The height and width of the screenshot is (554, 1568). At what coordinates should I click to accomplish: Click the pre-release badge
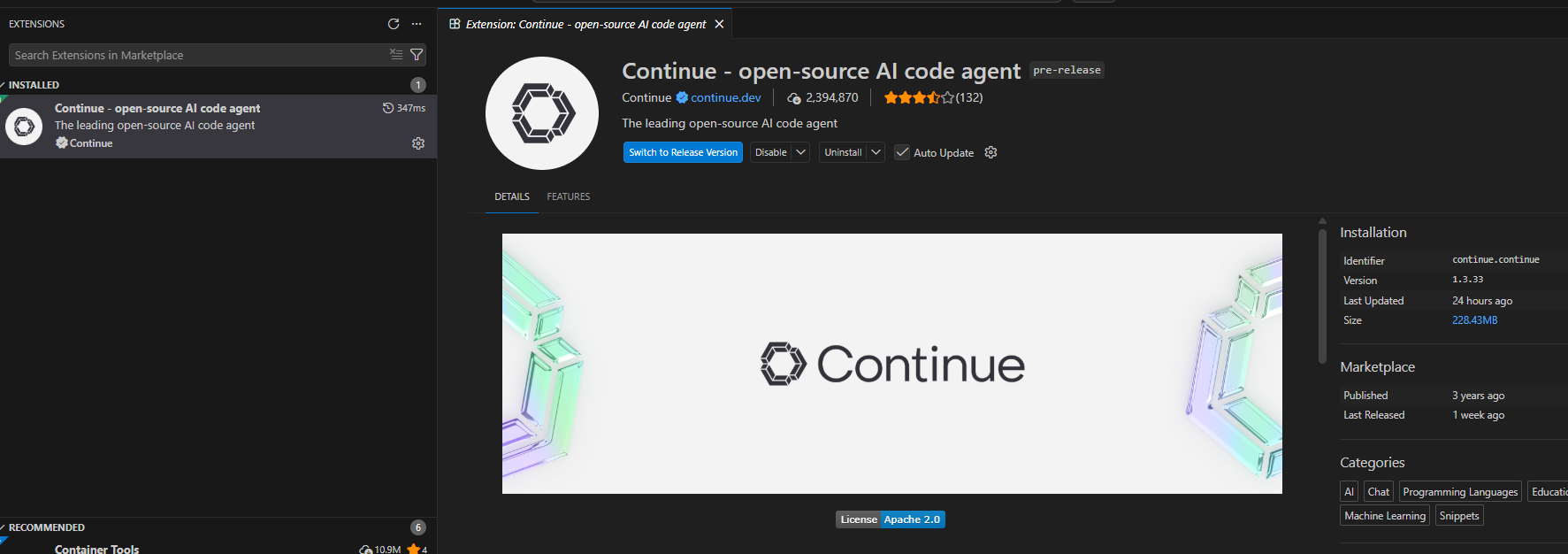(x=1067, y=70)
